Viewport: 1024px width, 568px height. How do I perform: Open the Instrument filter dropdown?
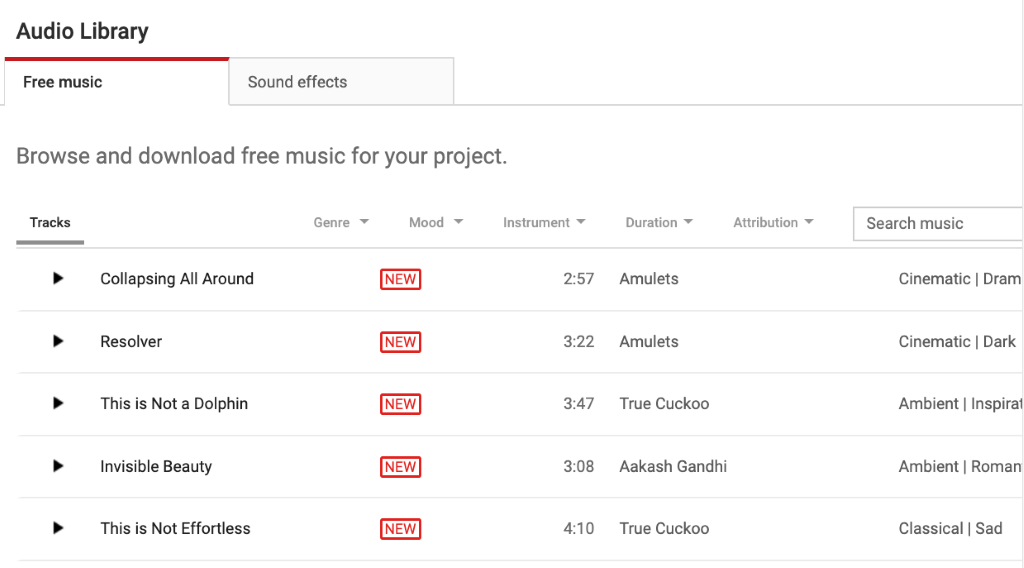[544, 223]
